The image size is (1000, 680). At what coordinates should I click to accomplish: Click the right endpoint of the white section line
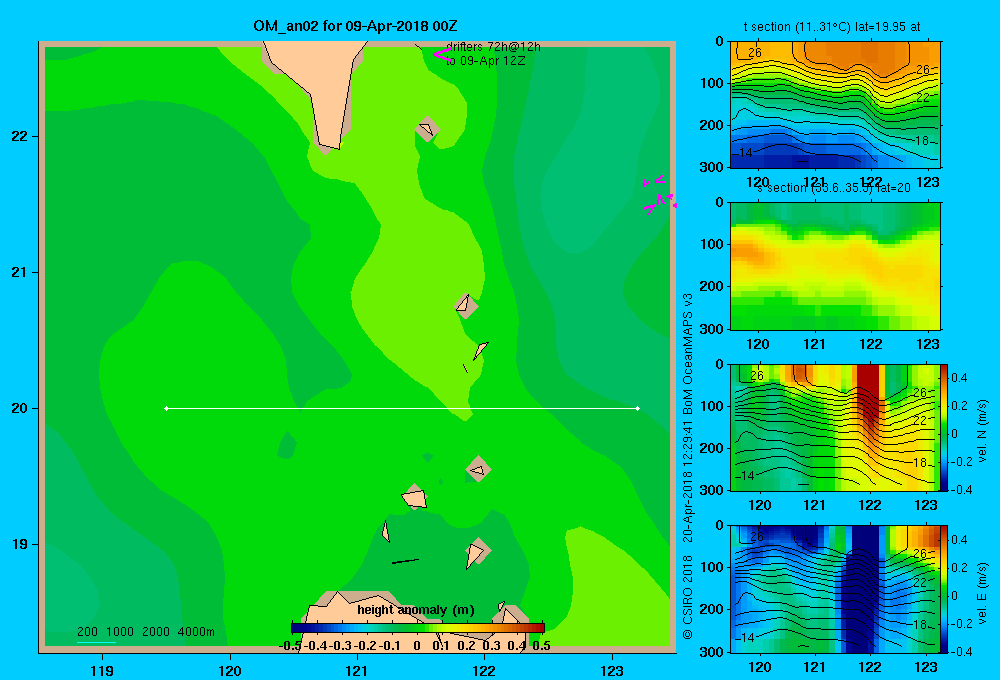[x=638, y=408]
